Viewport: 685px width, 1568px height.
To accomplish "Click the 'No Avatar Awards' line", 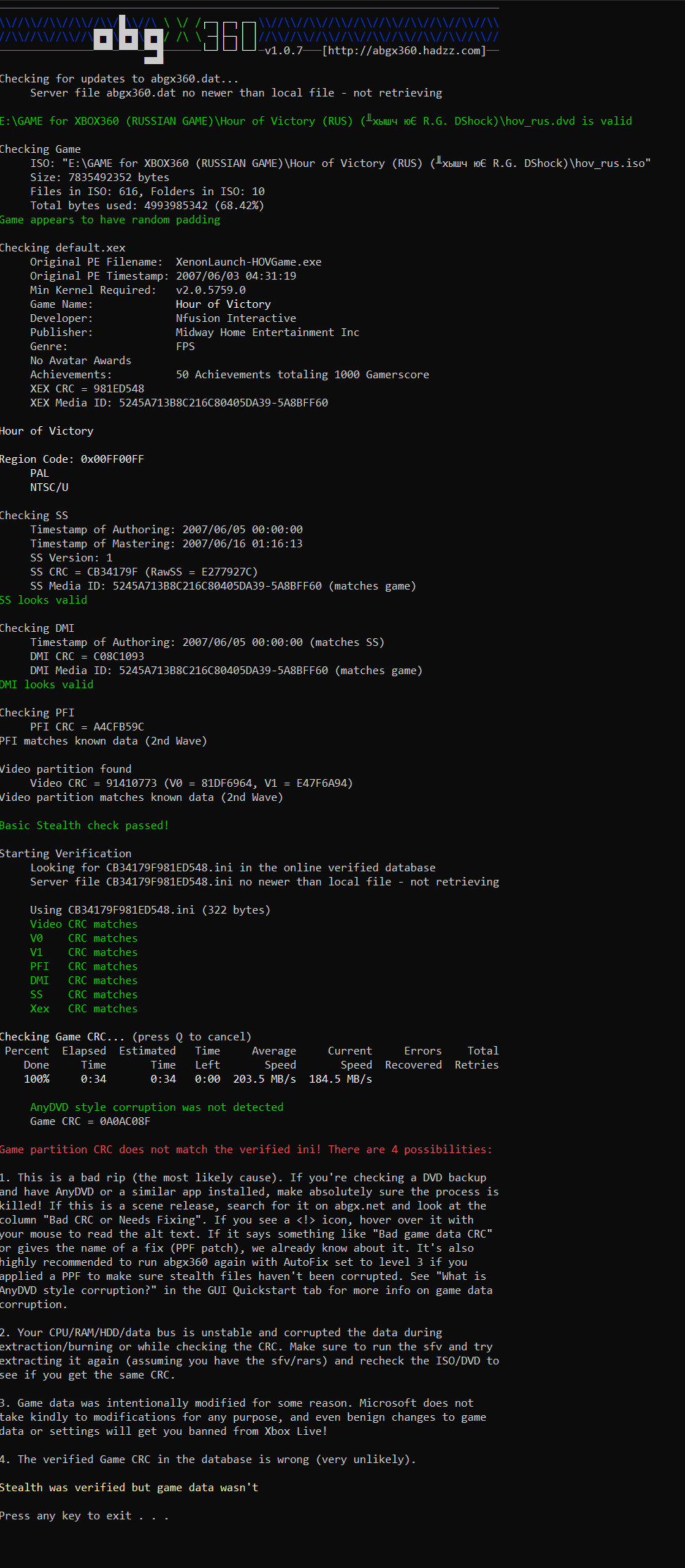I will tap(80, 361).
